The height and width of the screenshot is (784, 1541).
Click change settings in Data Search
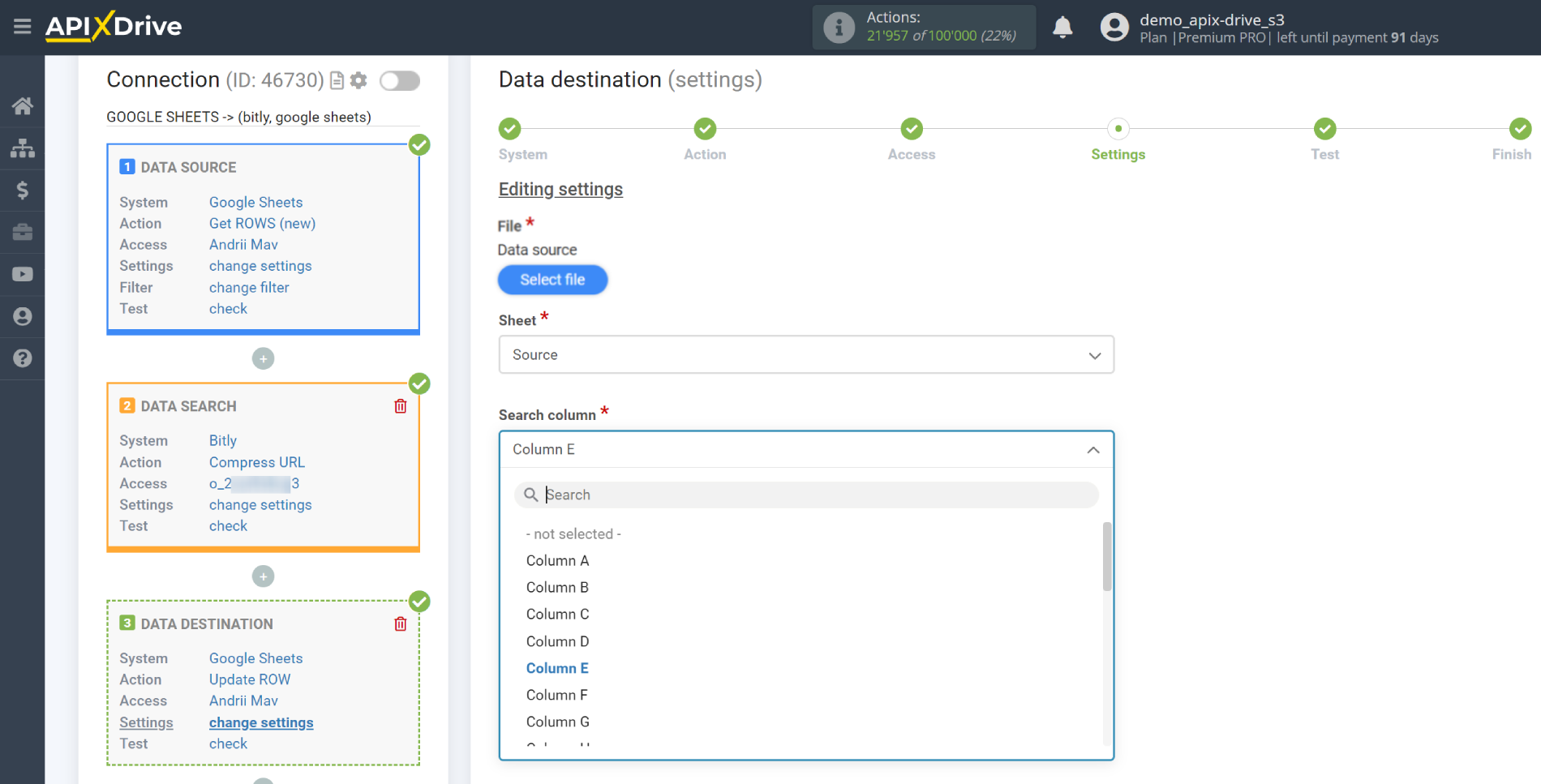pyautogui.click(x=260, y=505)
